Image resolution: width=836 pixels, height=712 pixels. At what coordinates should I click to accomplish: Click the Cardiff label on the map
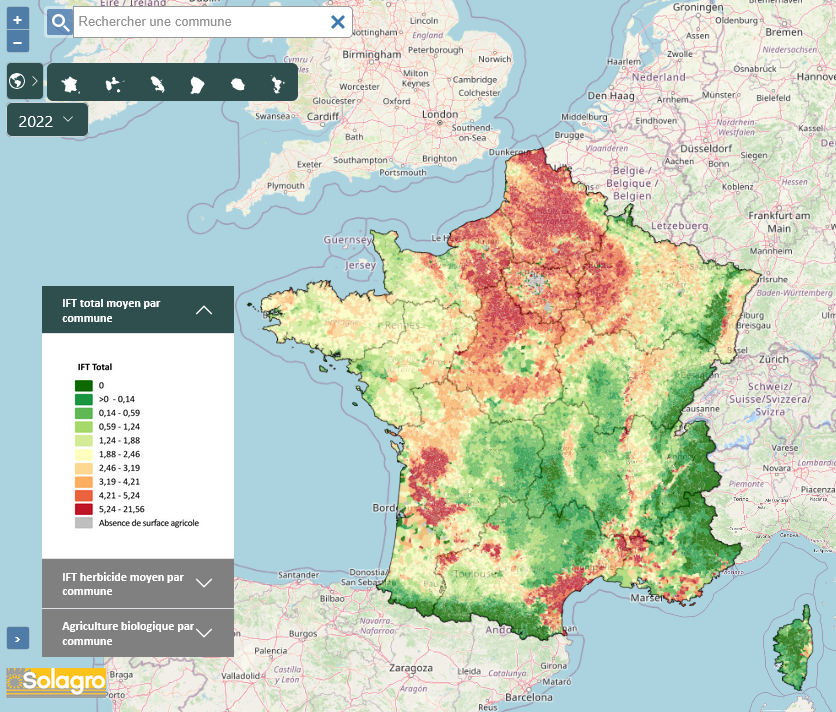pos(323,117)
